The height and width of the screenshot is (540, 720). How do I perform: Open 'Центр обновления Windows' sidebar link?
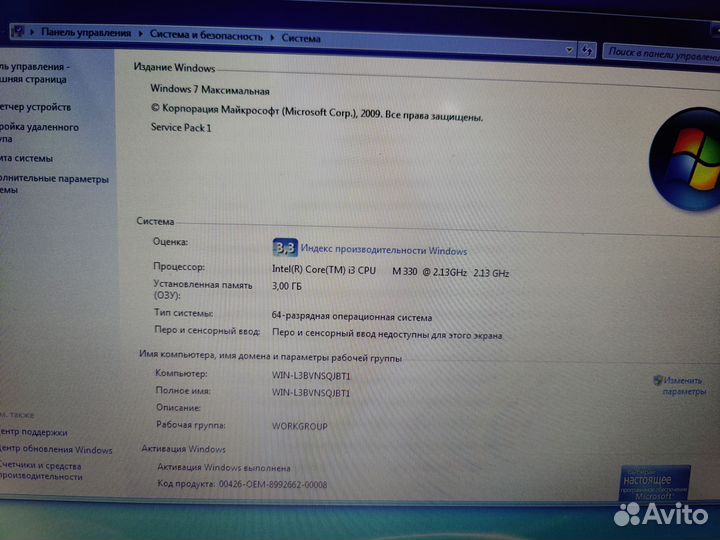click(56, 450)
